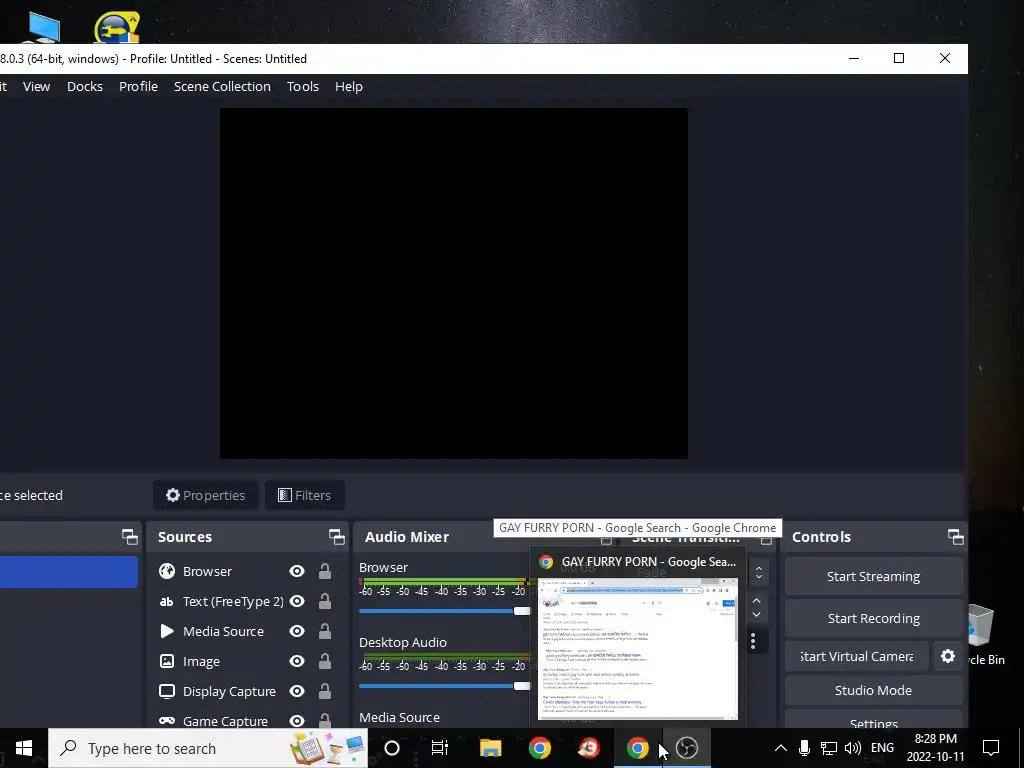This screenshot has height=768, width=1024.
Task: Click the ENG language indicator
Action: tap(882, 748)
